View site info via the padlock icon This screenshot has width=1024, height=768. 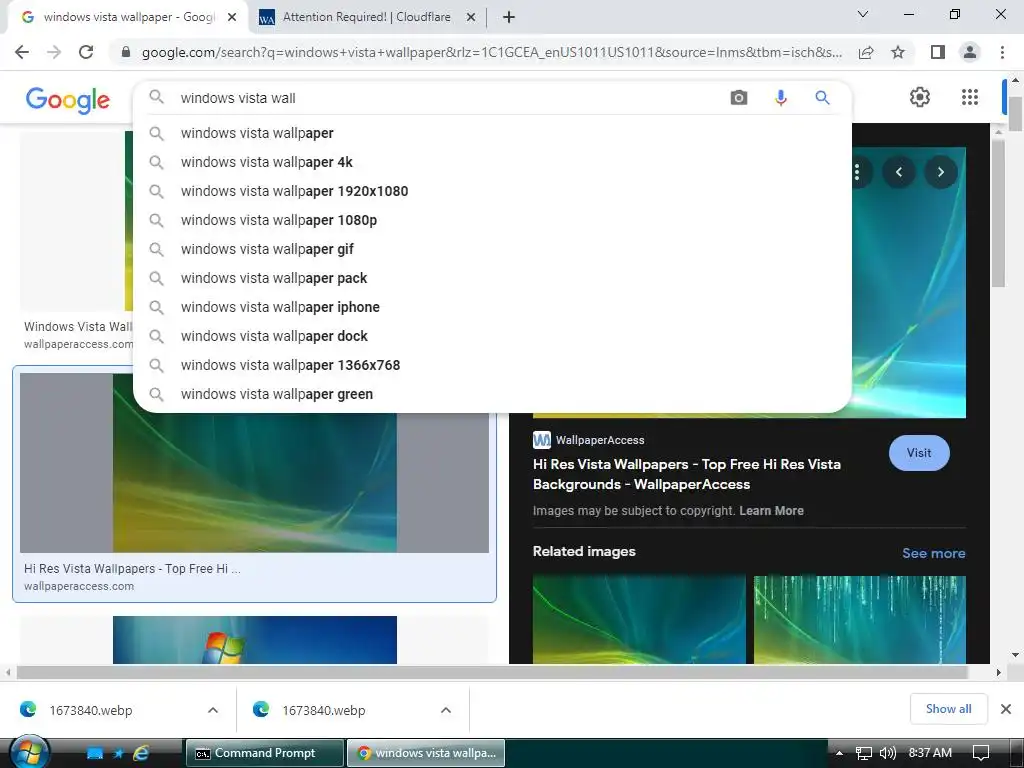point(126,52)
